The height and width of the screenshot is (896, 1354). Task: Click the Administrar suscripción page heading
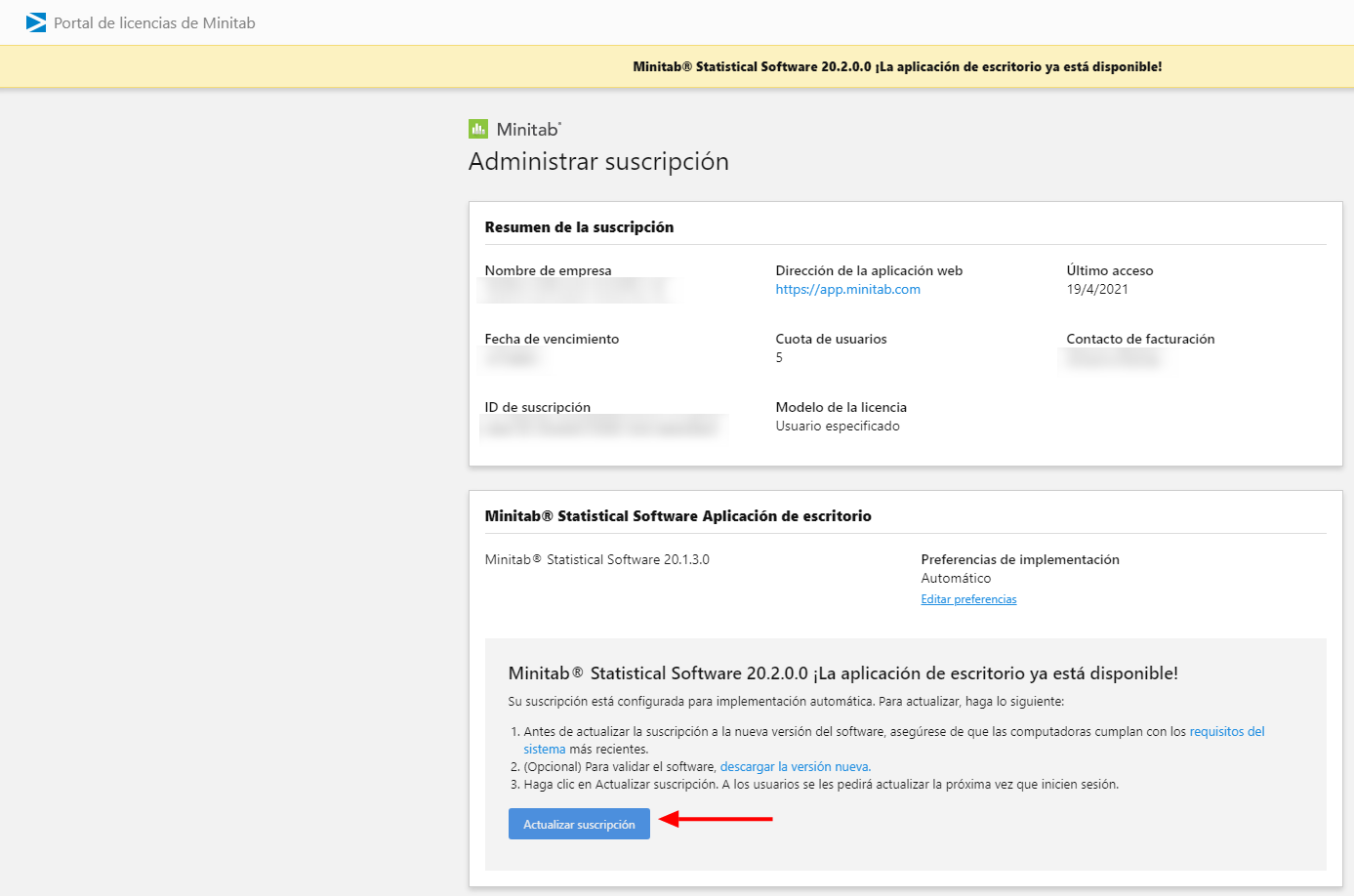point(598,162)
